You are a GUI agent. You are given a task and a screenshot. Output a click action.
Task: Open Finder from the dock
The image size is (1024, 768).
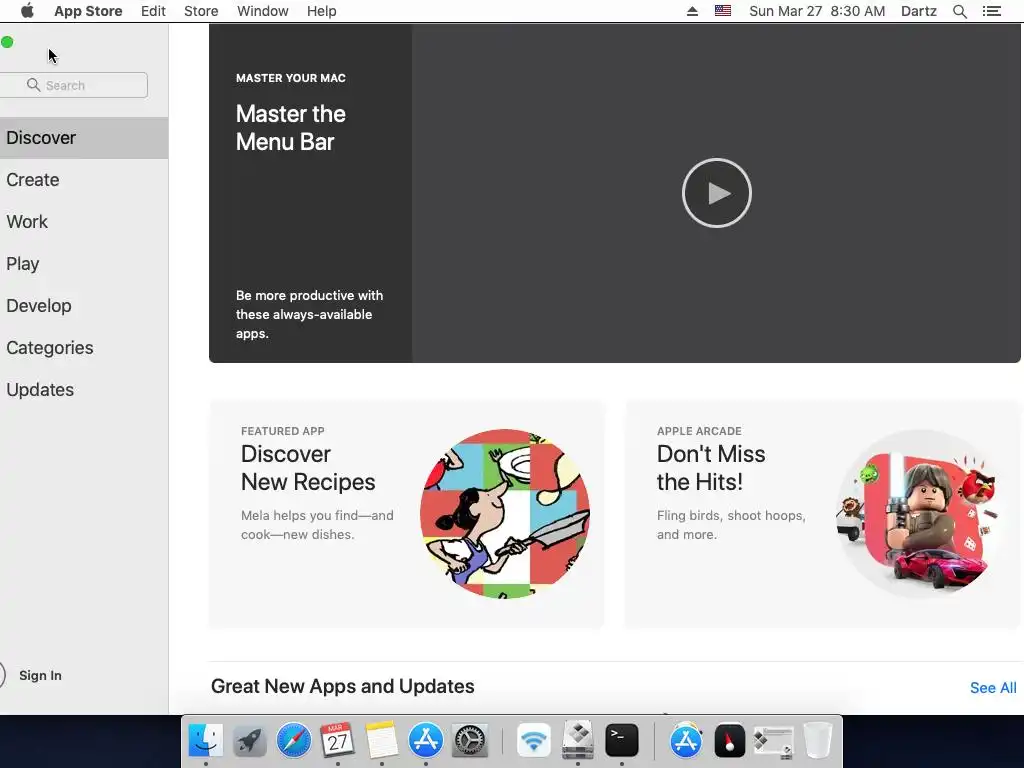(x=206, y=741)
